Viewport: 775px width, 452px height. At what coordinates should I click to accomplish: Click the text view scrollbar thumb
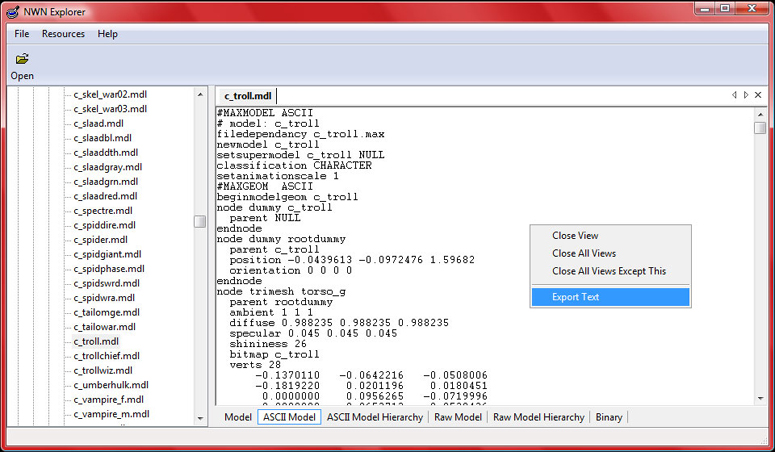click(x=760, y=128)
